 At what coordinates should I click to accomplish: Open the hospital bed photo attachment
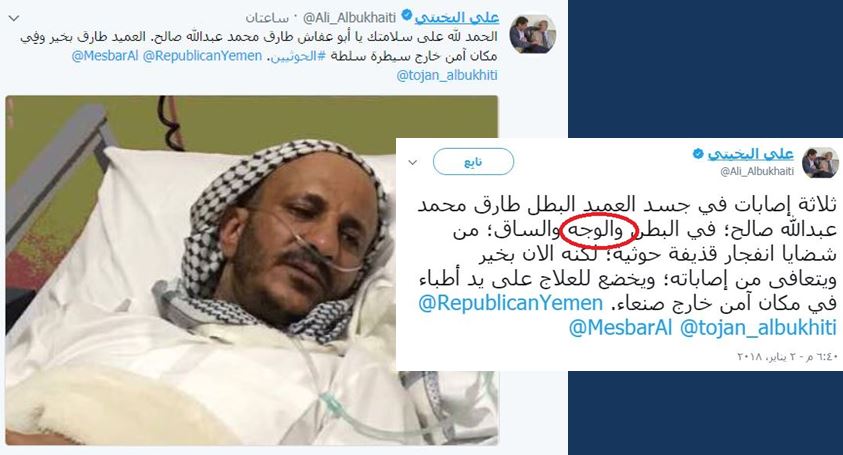252,270
